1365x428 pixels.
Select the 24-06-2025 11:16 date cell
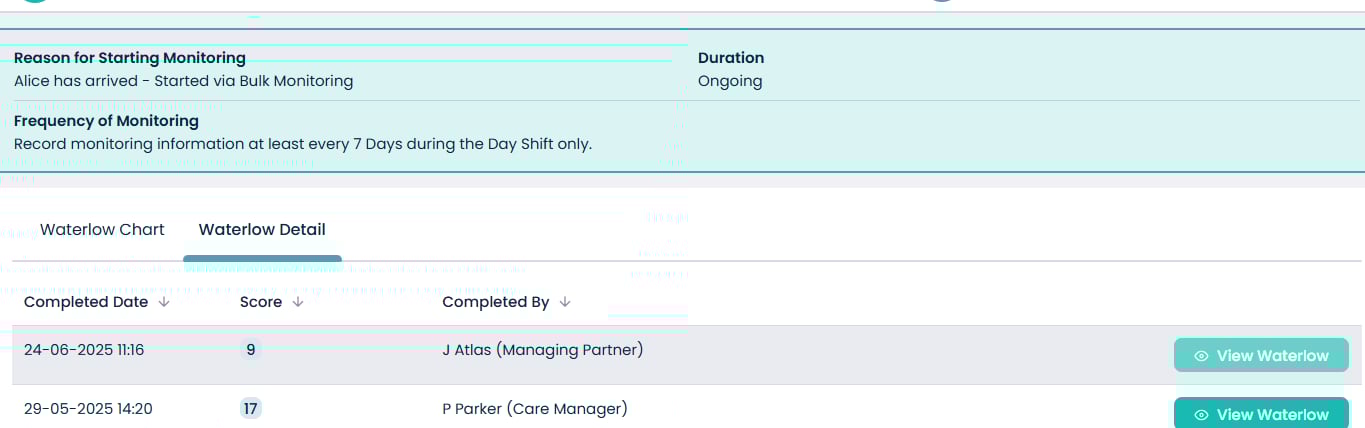coord(84,350)
